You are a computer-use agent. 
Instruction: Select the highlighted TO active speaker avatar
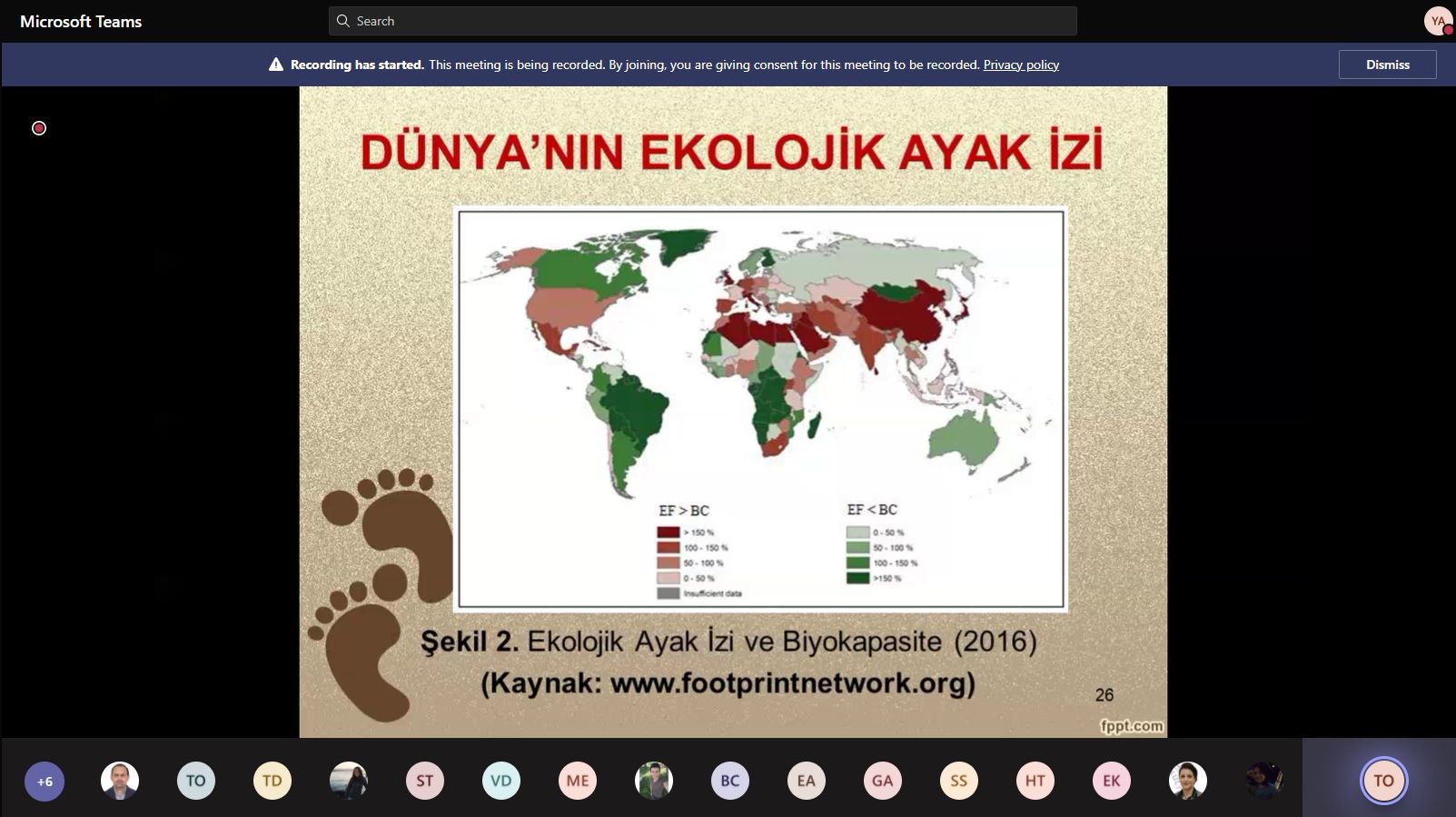[x=1383, y=781]
